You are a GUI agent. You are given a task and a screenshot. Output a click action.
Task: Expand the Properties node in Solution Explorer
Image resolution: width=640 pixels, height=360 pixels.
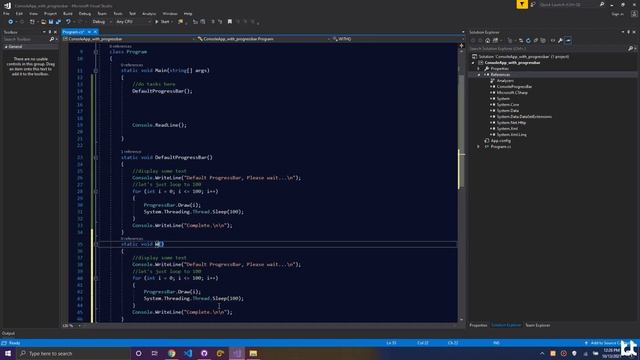point(479,69)
